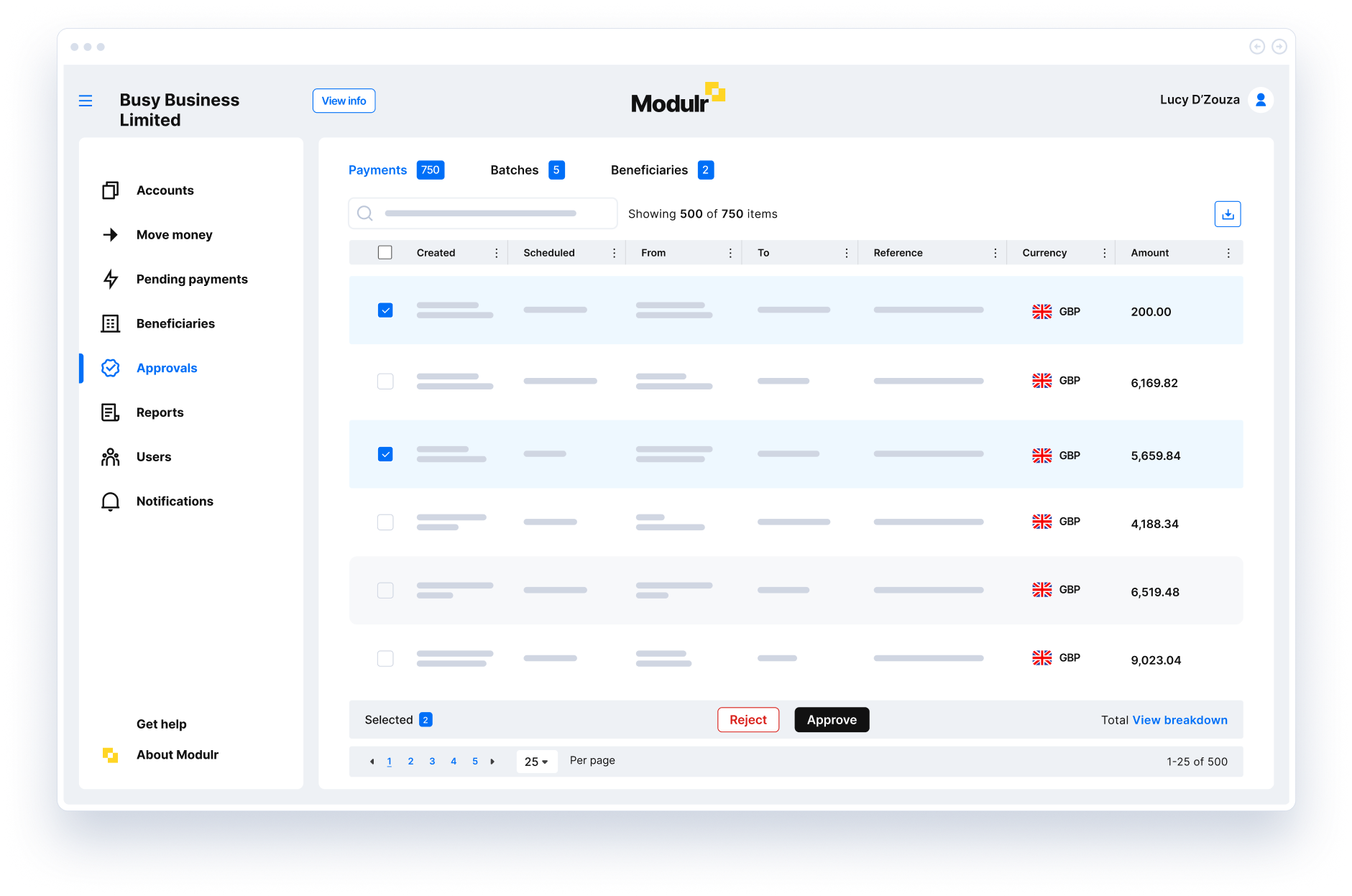1352x896 pixels.
Task: Click the Approvals checkmark badge icon
Action: coord(110,368)
